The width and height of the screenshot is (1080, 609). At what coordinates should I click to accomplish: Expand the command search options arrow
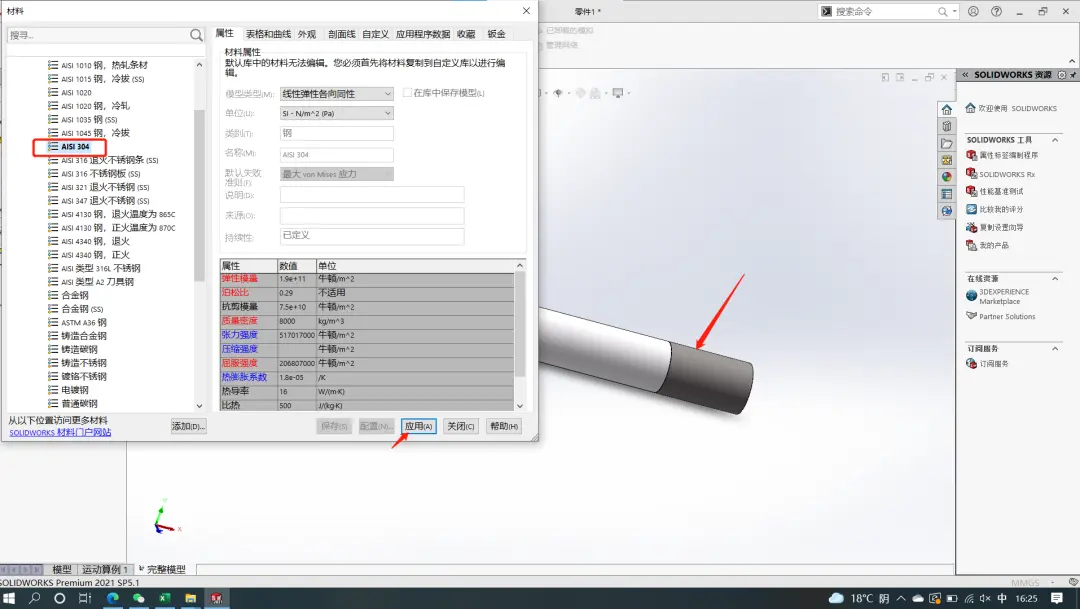[x=954, y=12]
